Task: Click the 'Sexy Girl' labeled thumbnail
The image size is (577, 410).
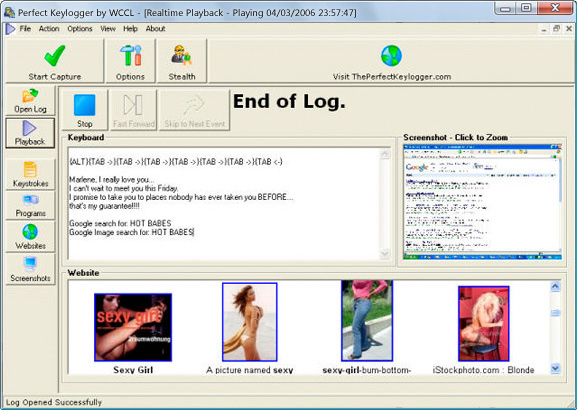Action: coord(133,327)
